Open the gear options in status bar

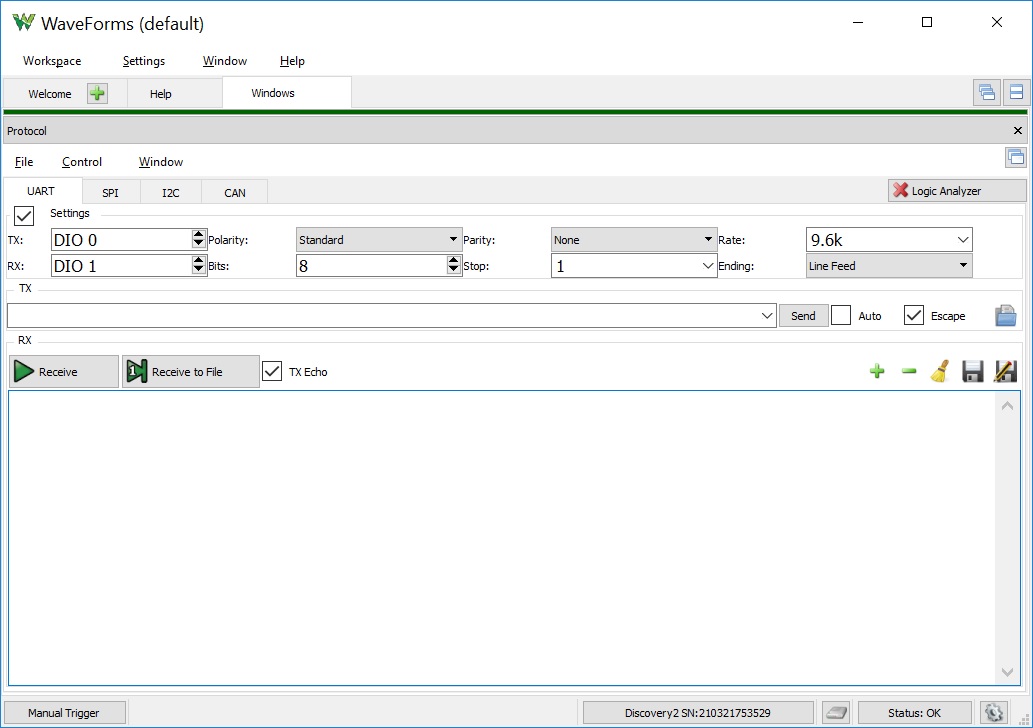coord(993,713)
